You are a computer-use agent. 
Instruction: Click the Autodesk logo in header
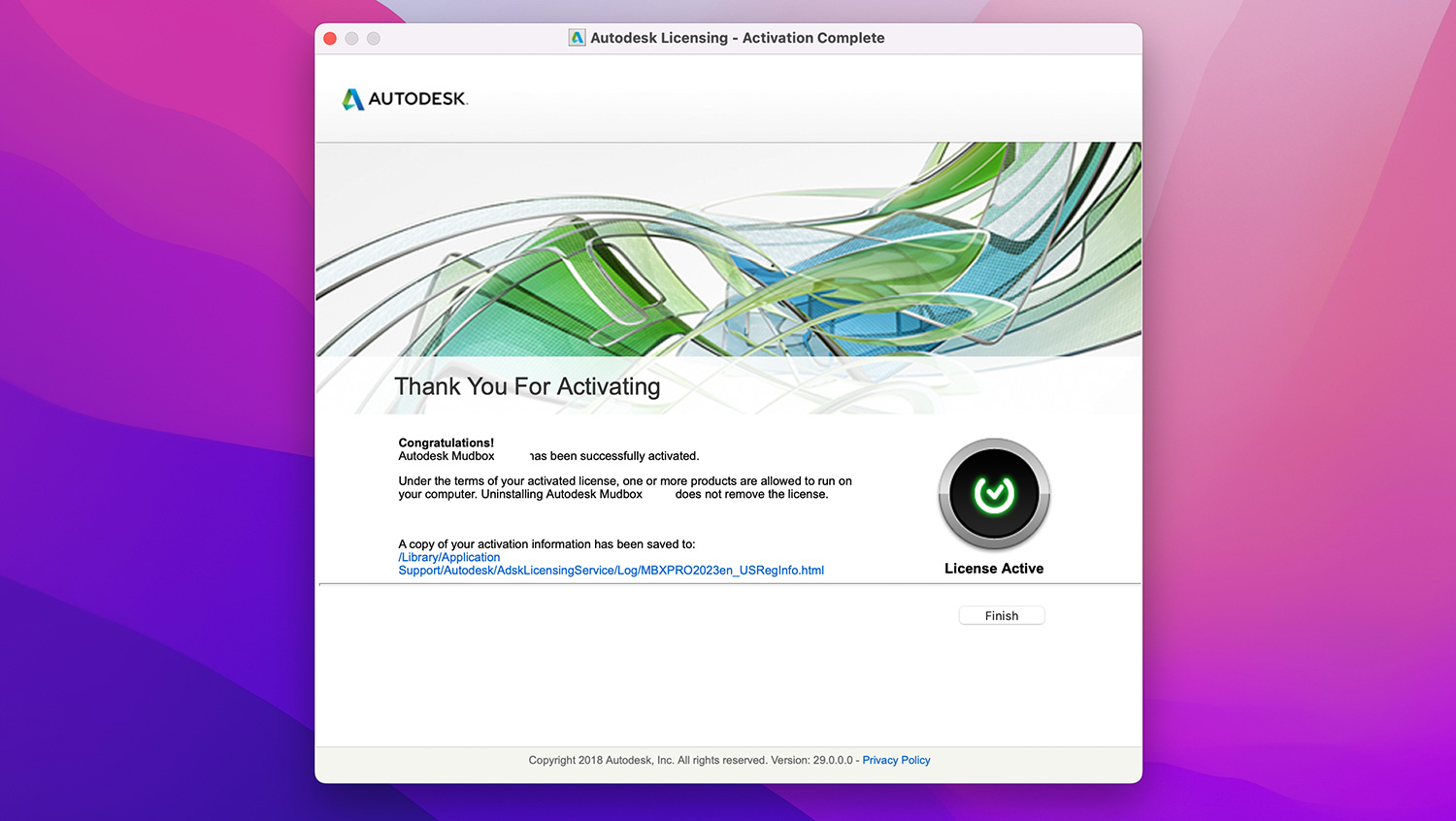[x=405, y=99]
